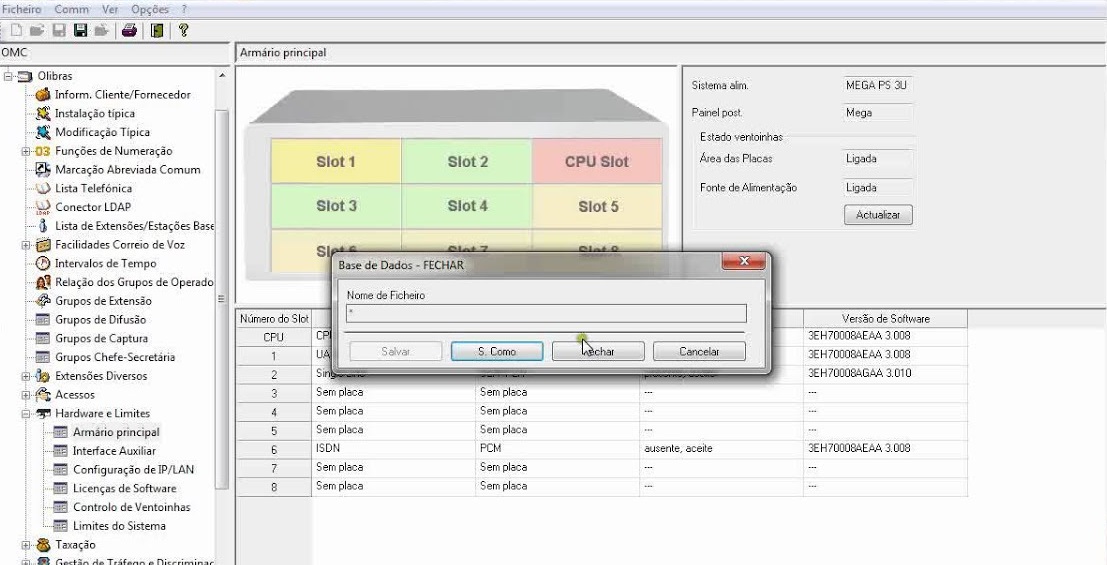Expand the Extensões Diversos node
This screenshot has width=1107, height=565.
(x=25, y=376)
